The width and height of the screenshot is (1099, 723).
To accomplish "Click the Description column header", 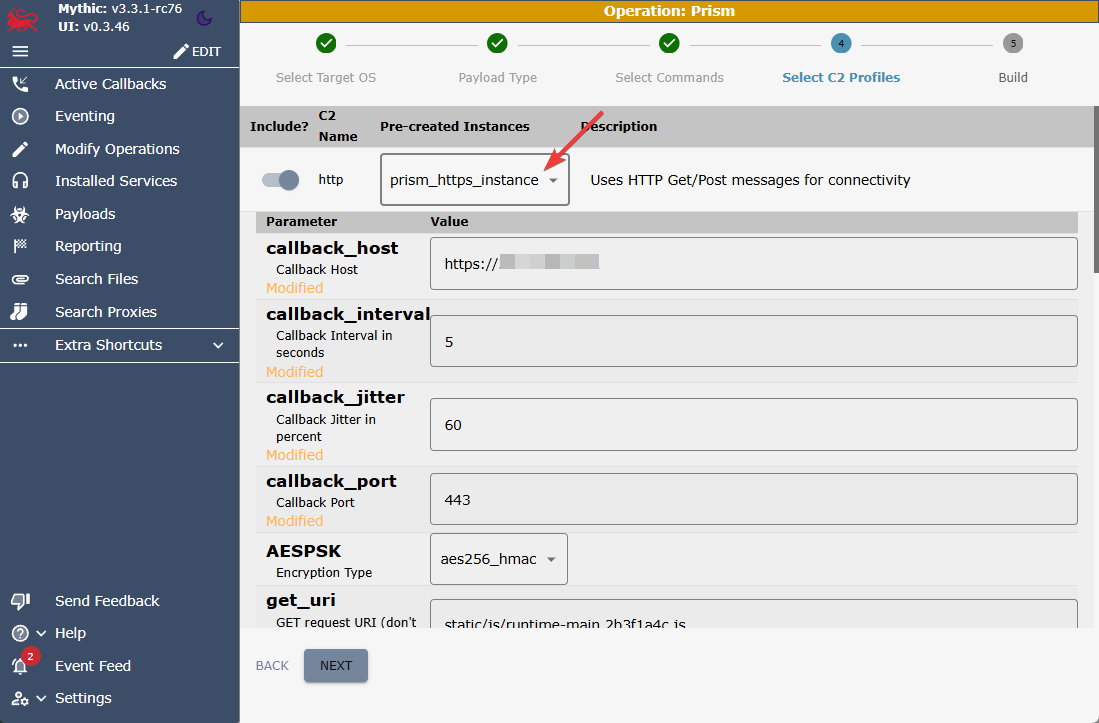I will click(619, 127).
